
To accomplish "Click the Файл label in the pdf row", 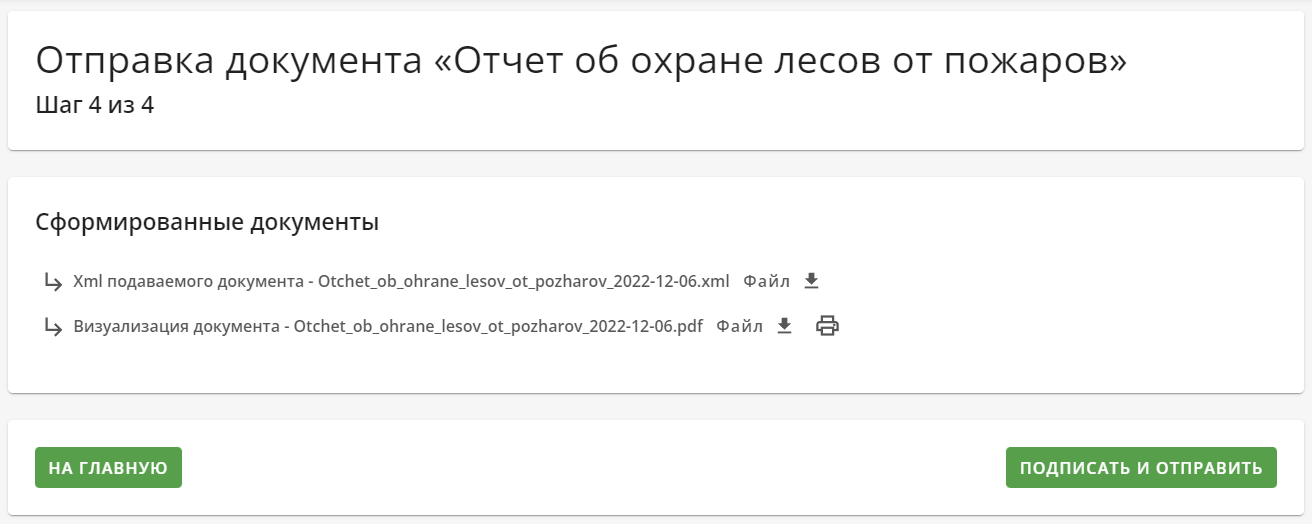I will [x=739, y=327].
